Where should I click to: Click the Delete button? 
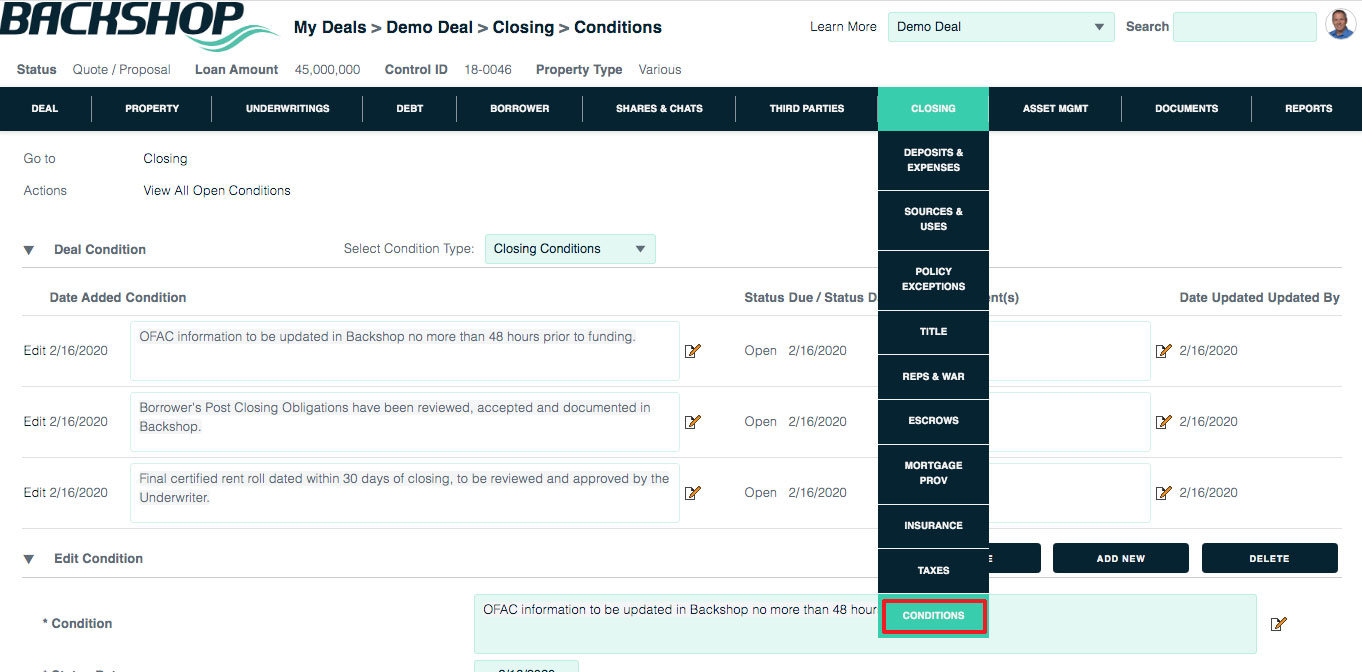1269,558
